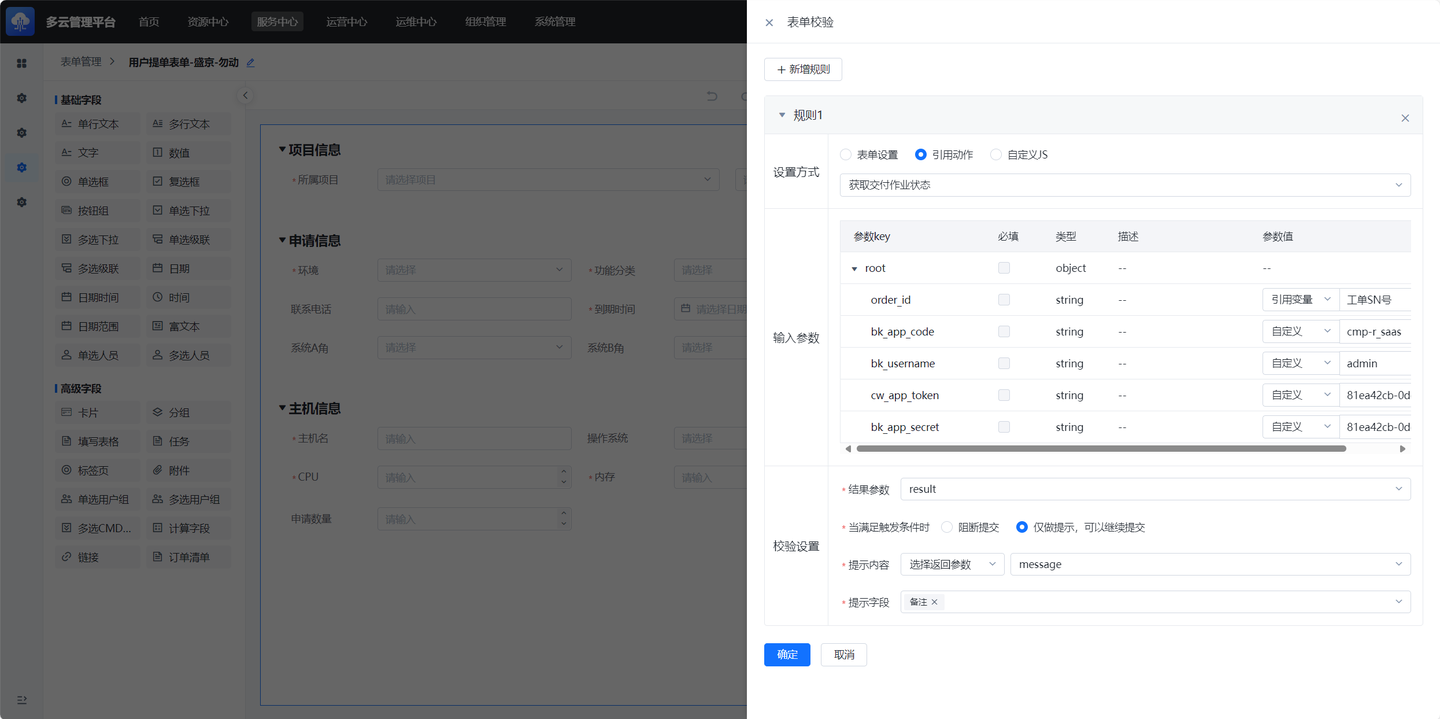Viewport: 1440px width, 719px height.
Task: Click the cmp-r_saas value field
Action: pos(1375,332)
